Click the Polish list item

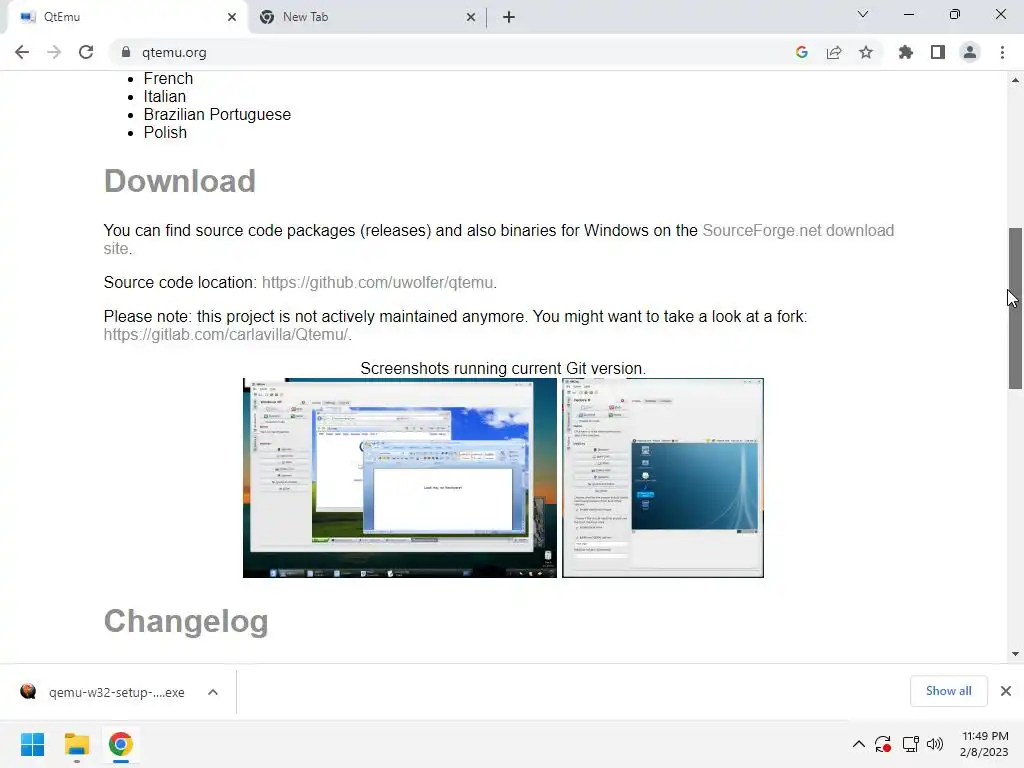[165, 133]
